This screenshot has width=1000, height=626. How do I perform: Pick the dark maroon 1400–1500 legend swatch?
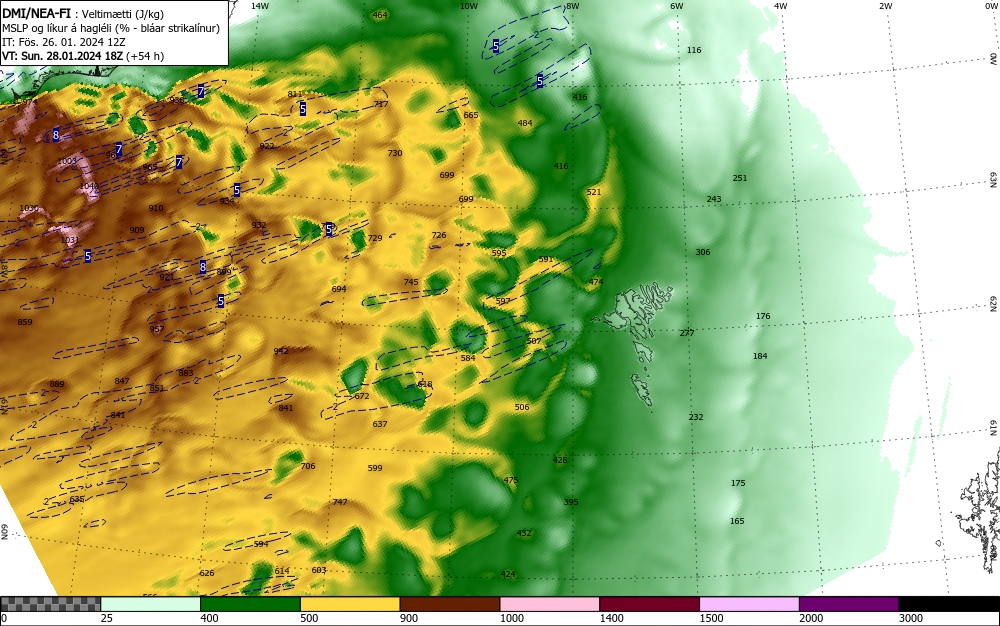click(649, 604)
